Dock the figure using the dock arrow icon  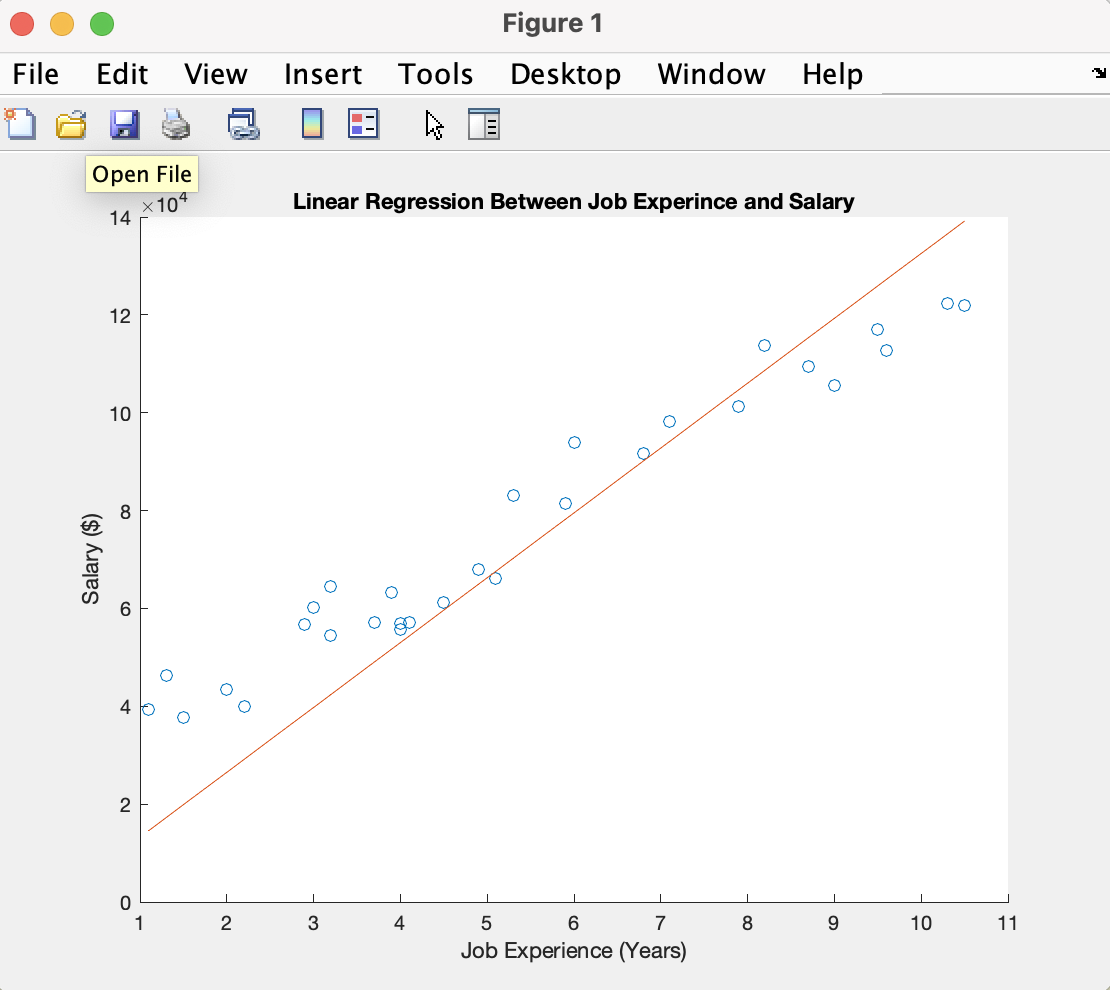[1098, 72]
